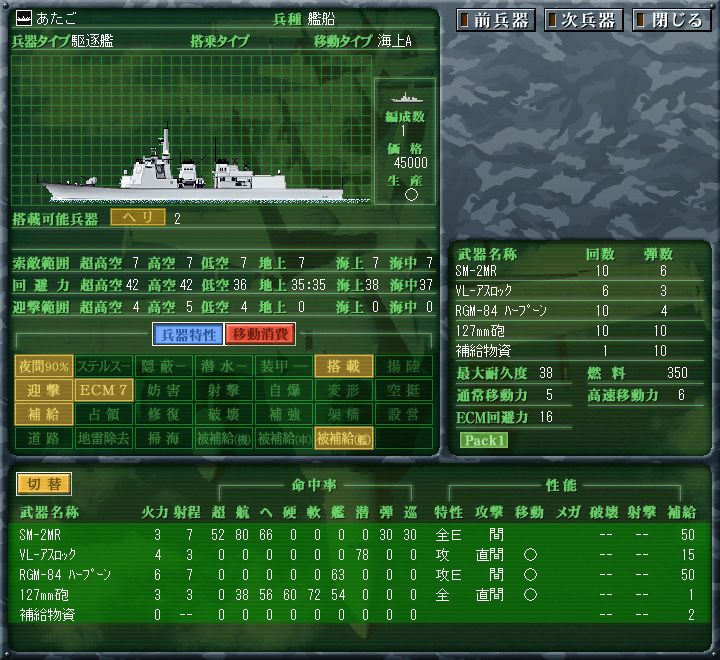Go to 次兵器 next weapon
Screen dimensions: 720x660
583,20
